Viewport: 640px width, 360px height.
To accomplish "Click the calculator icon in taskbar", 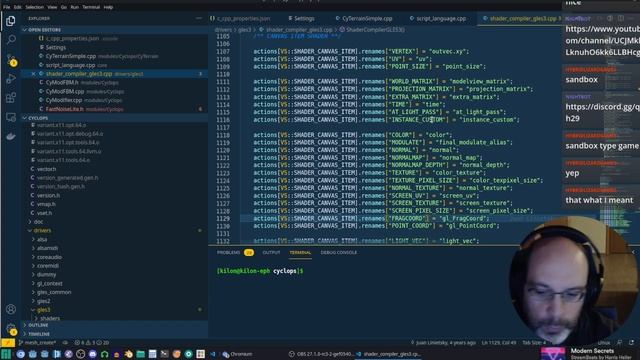I will pyautogui.click(x=153, y=354).
